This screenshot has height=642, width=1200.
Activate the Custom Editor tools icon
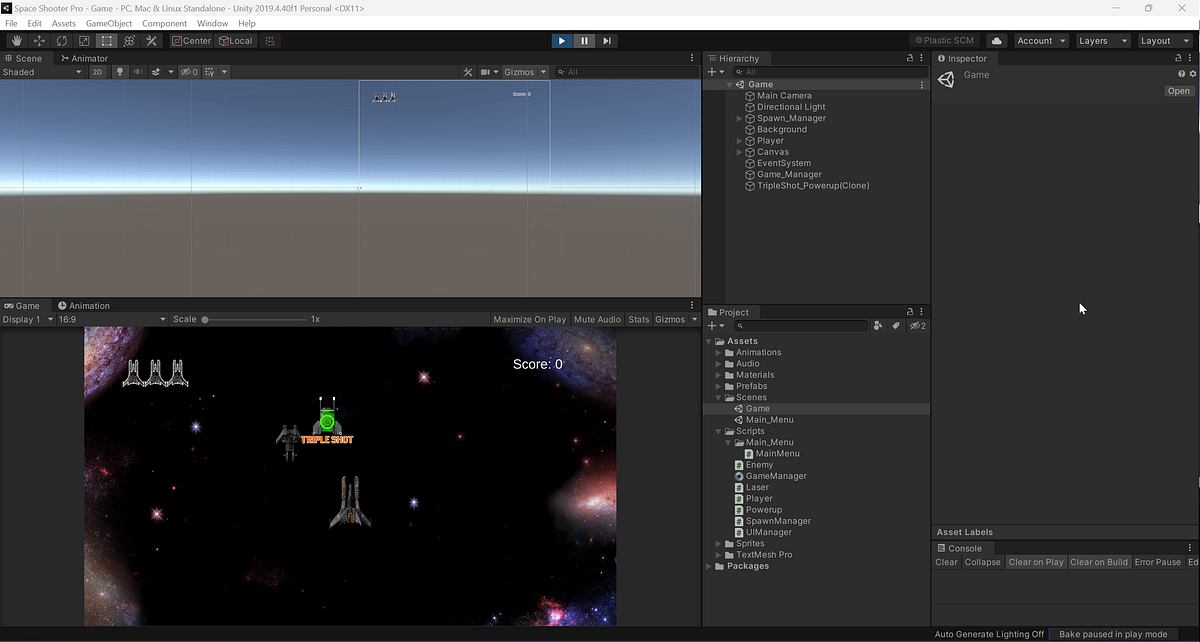[x=151, y=40]
